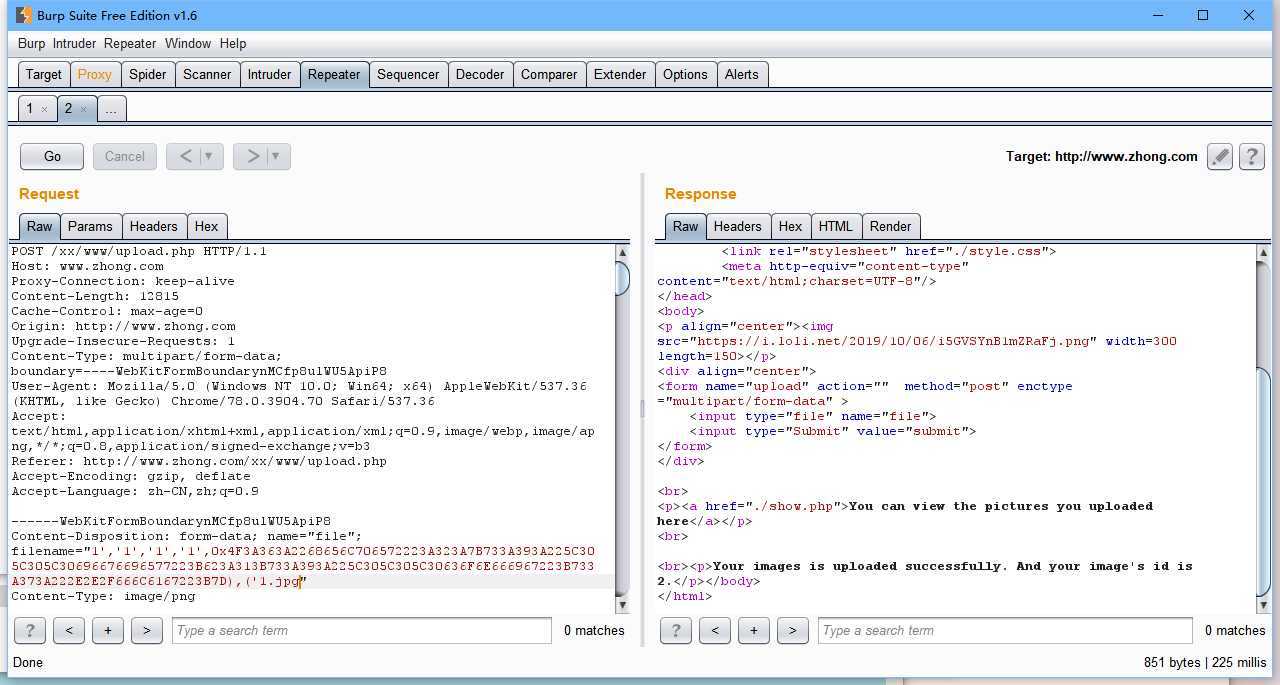Go to next request history arrow
Screen dimensions: 1280x685
click(252, 156)
